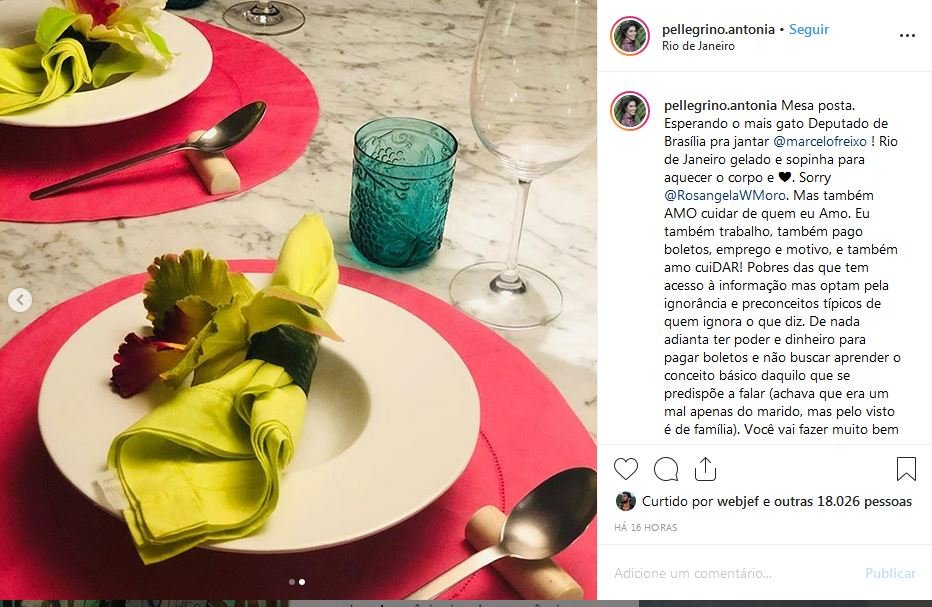The height and width of the screenshot is (607, 932).
Task: Click pellegrino.antonia username in the caption
Action: click(x=720, y=105)
